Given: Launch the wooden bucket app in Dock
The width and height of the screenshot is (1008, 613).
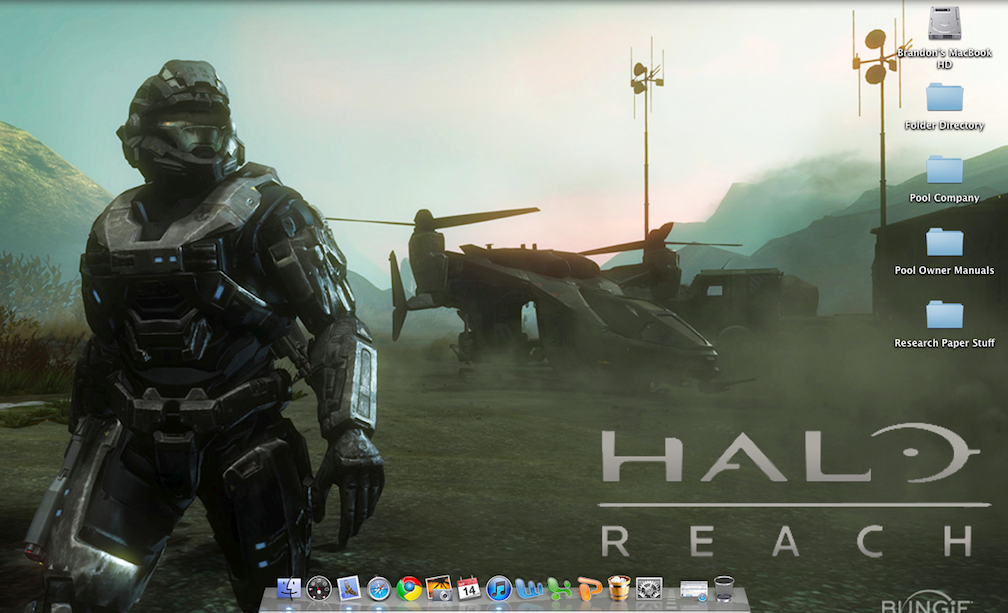Looking at the screenshot, I should coord(618,588).
